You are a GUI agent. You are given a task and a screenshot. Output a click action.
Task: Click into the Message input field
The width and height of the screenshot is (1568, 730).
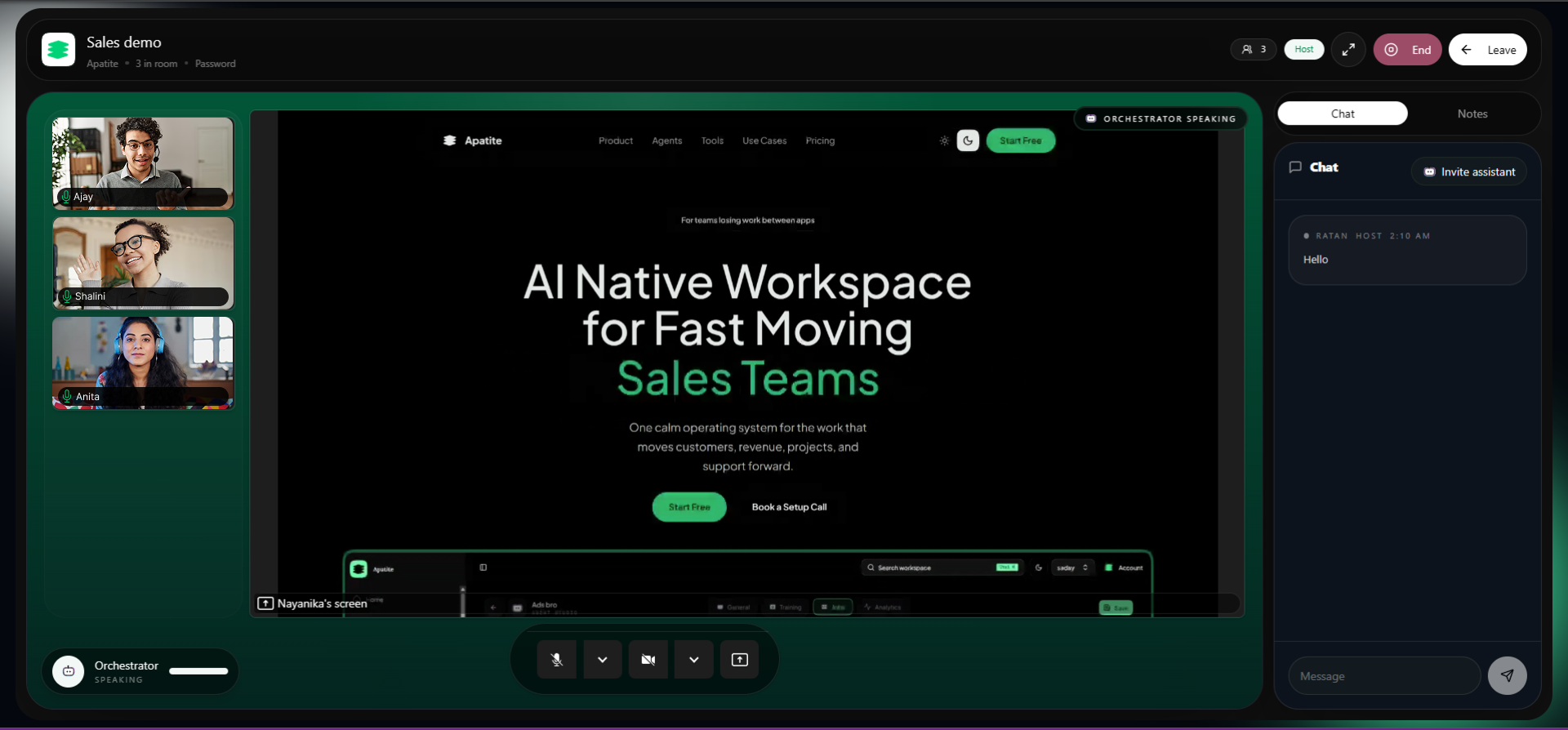[1384, 676]
